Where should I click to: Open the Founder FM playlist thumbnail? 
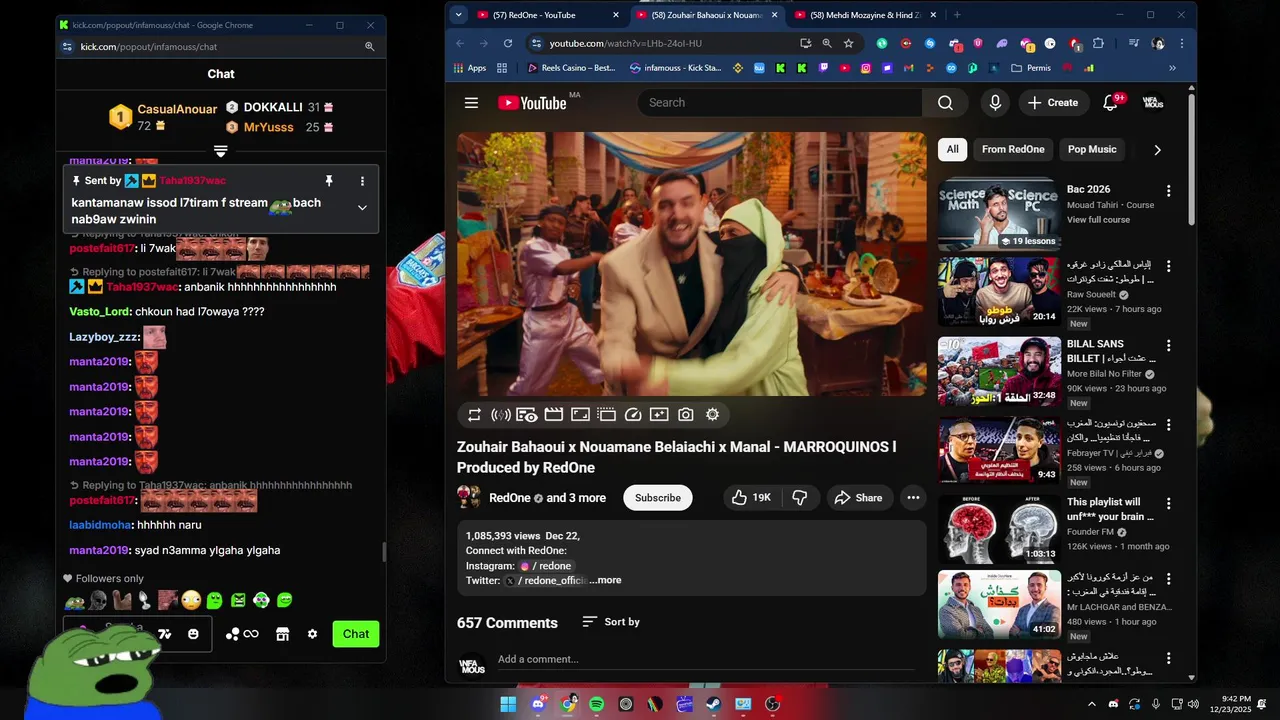[999, 528]
